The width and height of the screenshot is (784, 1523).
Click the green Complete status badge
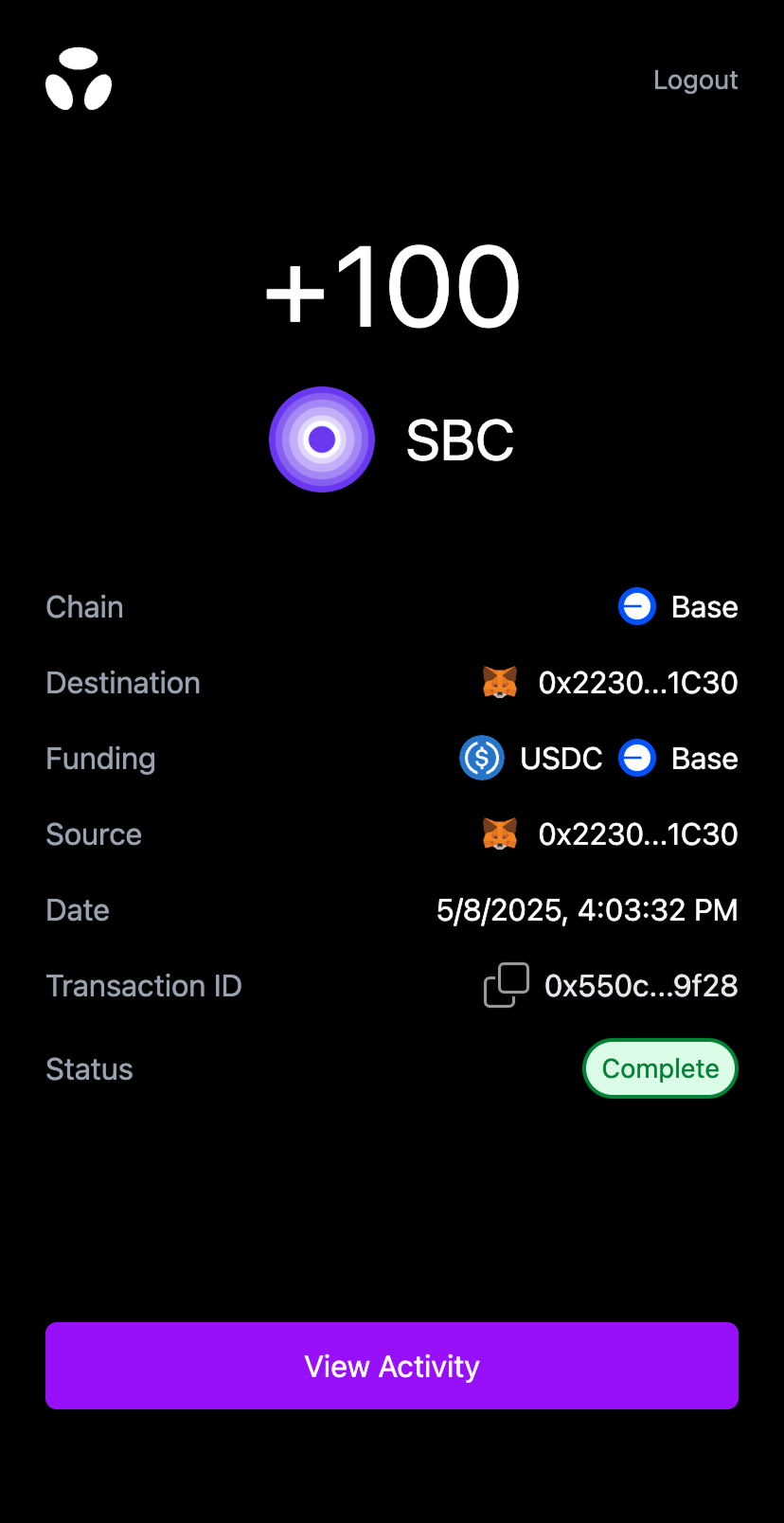pos(660,1068)
